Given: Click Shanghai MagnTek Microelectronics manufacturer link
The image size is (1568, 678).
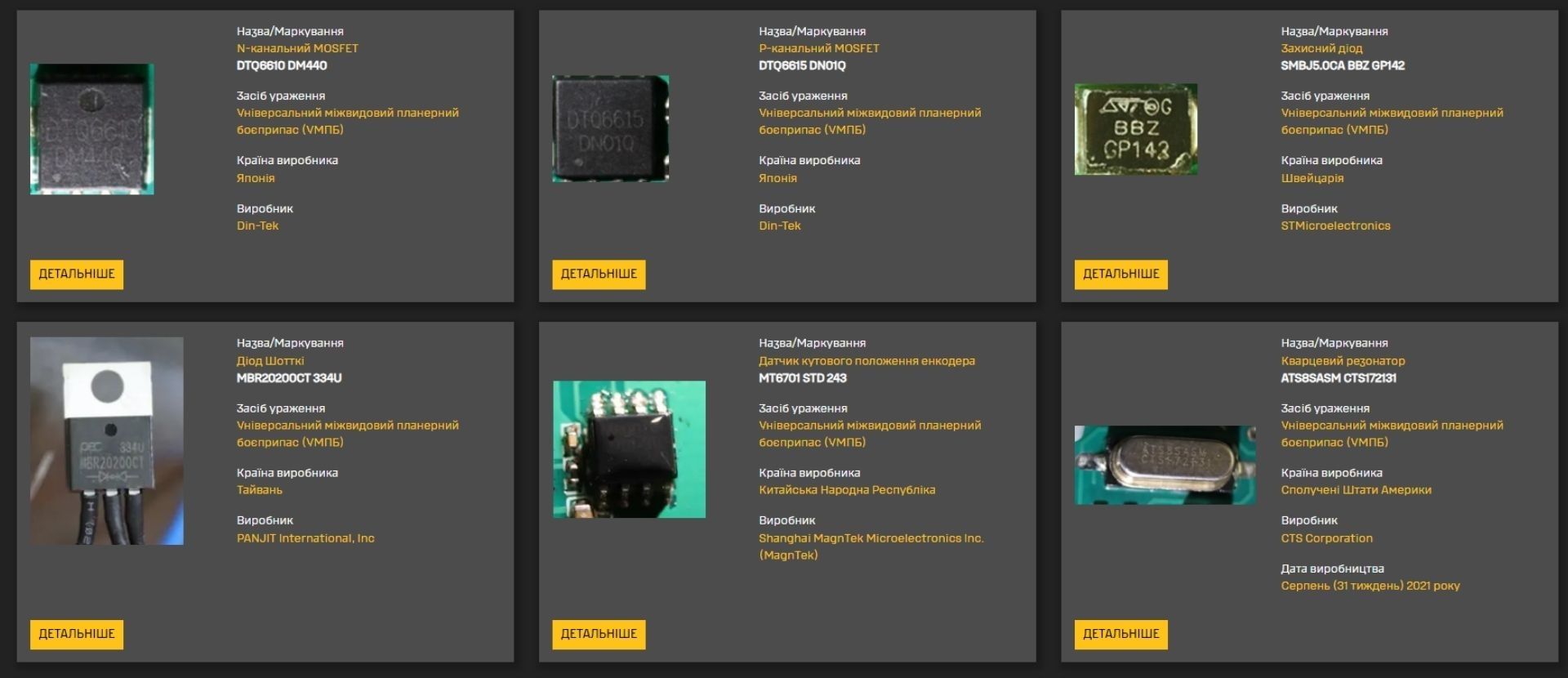Looking at the screenshot, I should point(871,538).
